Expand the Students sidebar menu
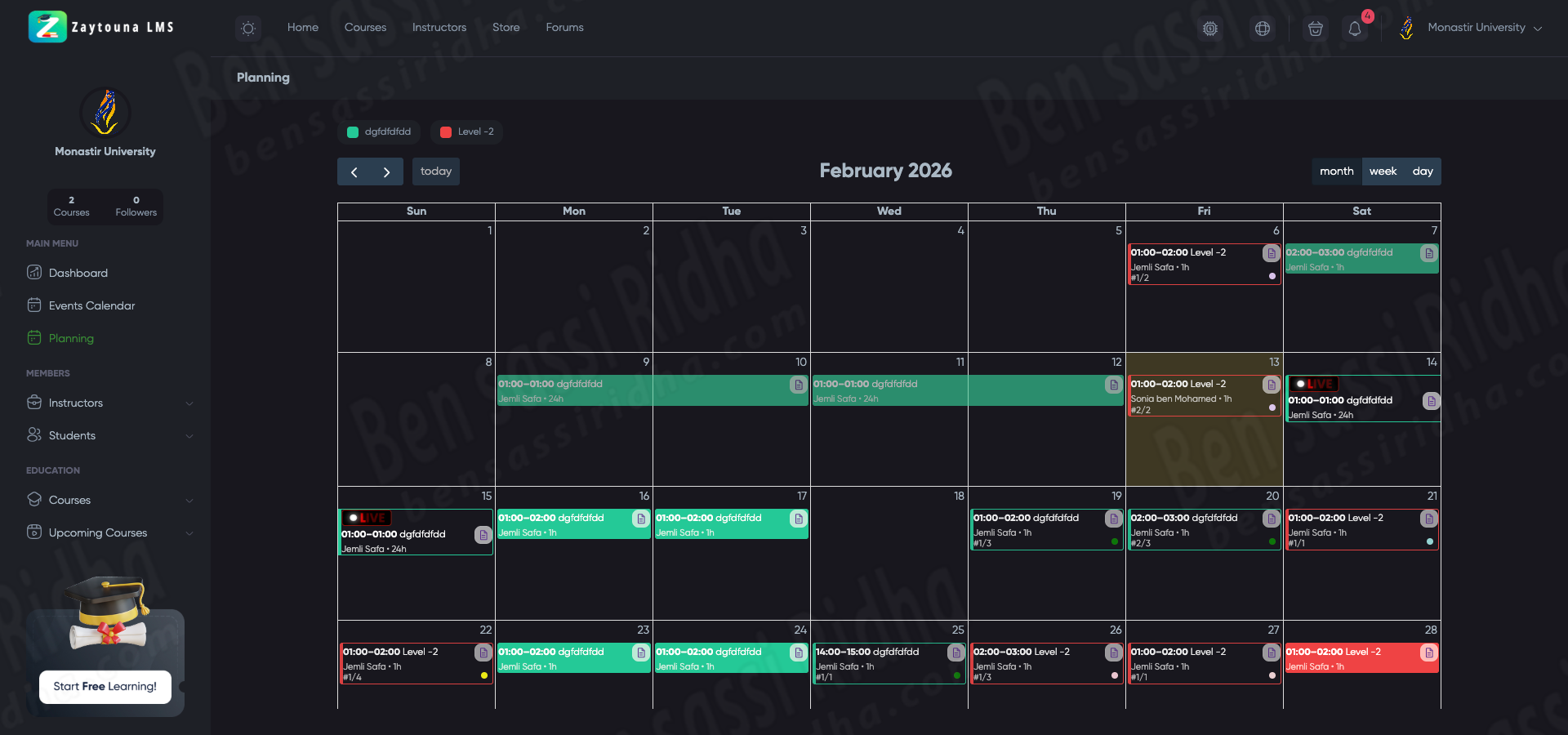Image resolution: width=1568 pixels, height=735 pixels. point(109,435)
